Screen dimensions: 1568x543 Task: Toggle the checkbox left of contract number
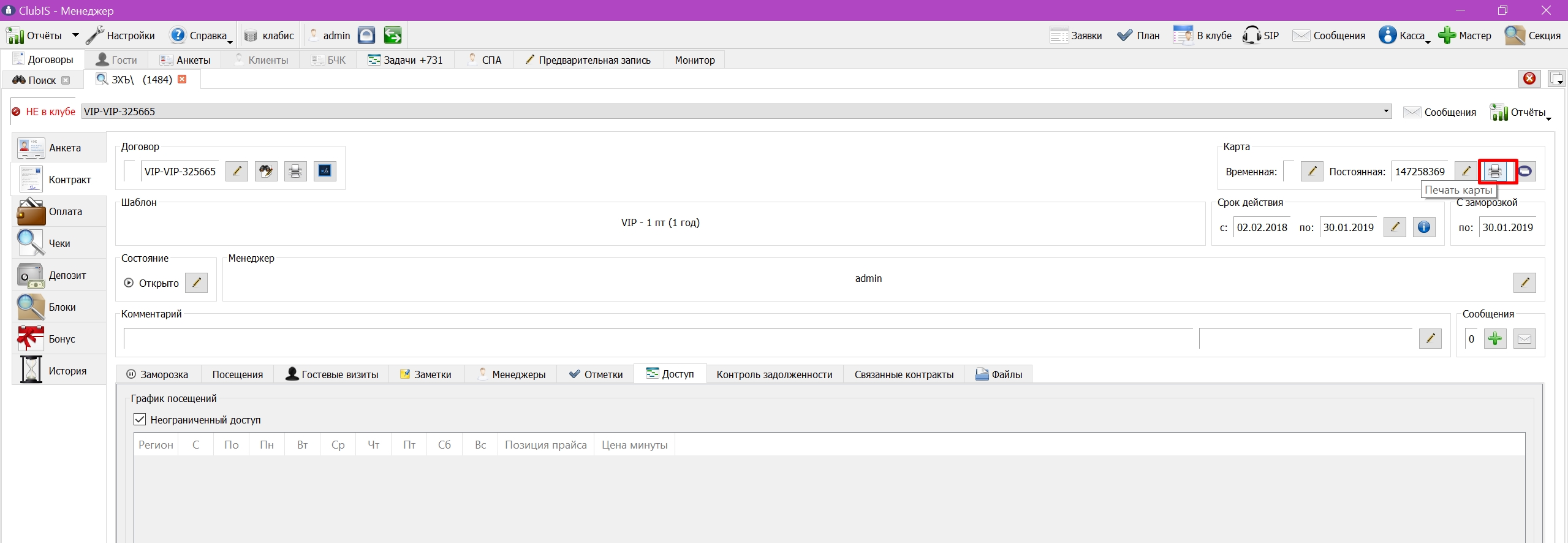[129, 171]
